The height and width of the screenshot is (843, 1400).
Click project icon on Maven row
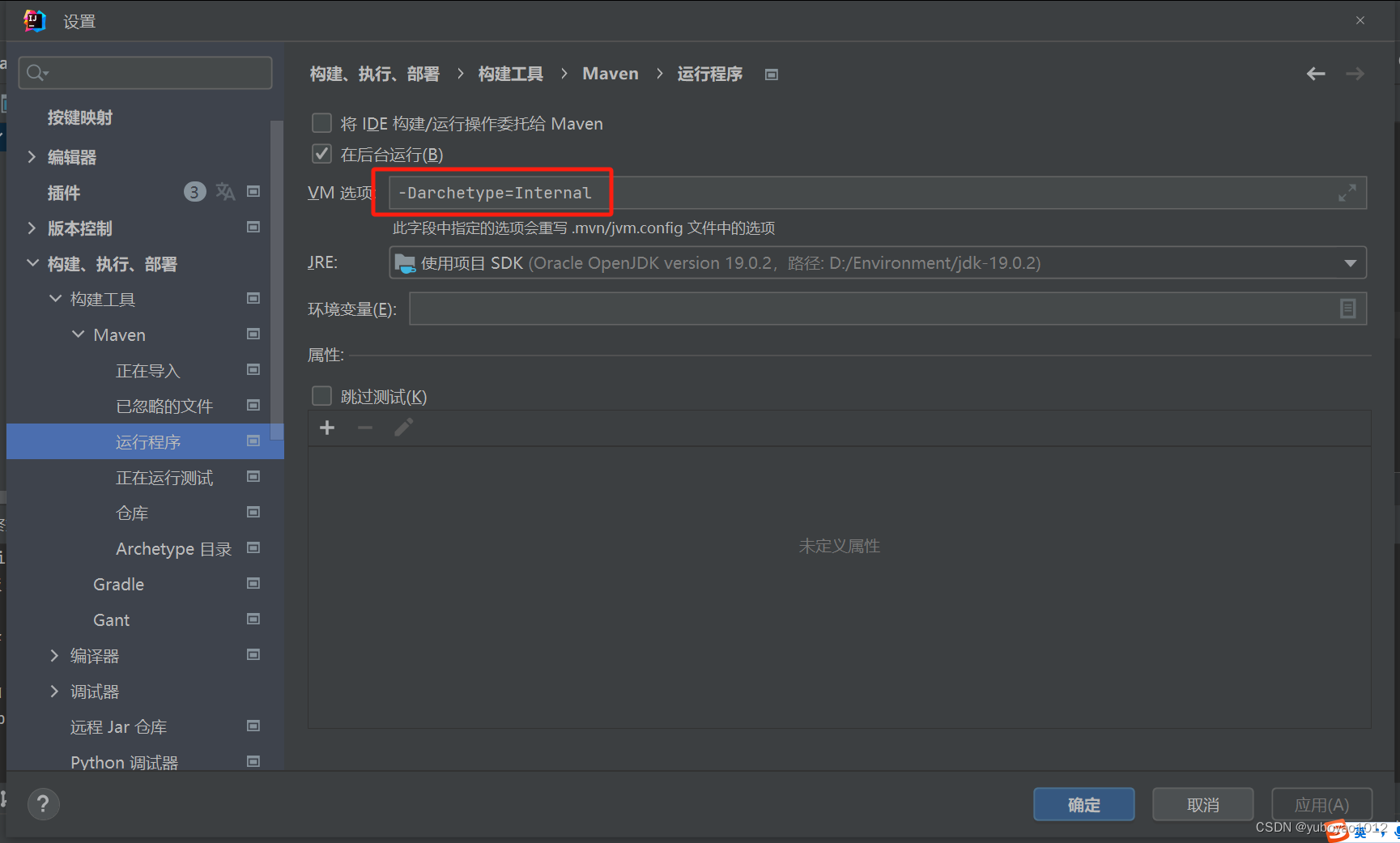tap(253, 334)
